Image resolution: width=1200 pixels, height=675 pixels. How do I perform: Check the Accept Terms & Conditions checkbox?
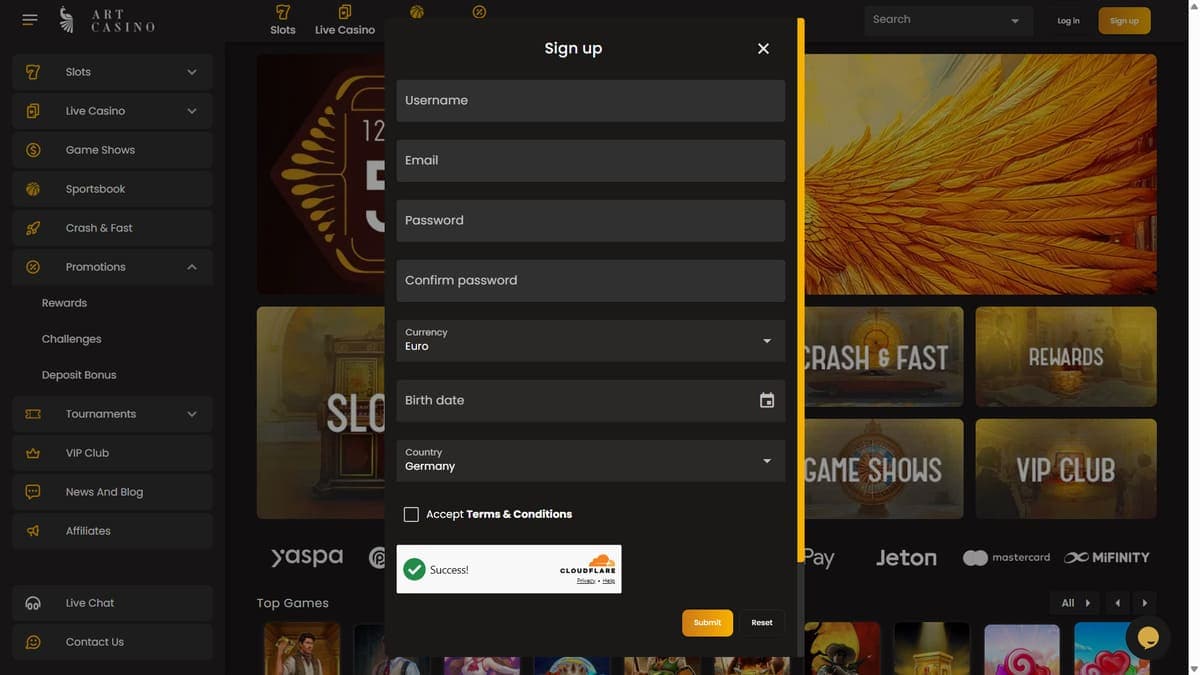(411, 514)
